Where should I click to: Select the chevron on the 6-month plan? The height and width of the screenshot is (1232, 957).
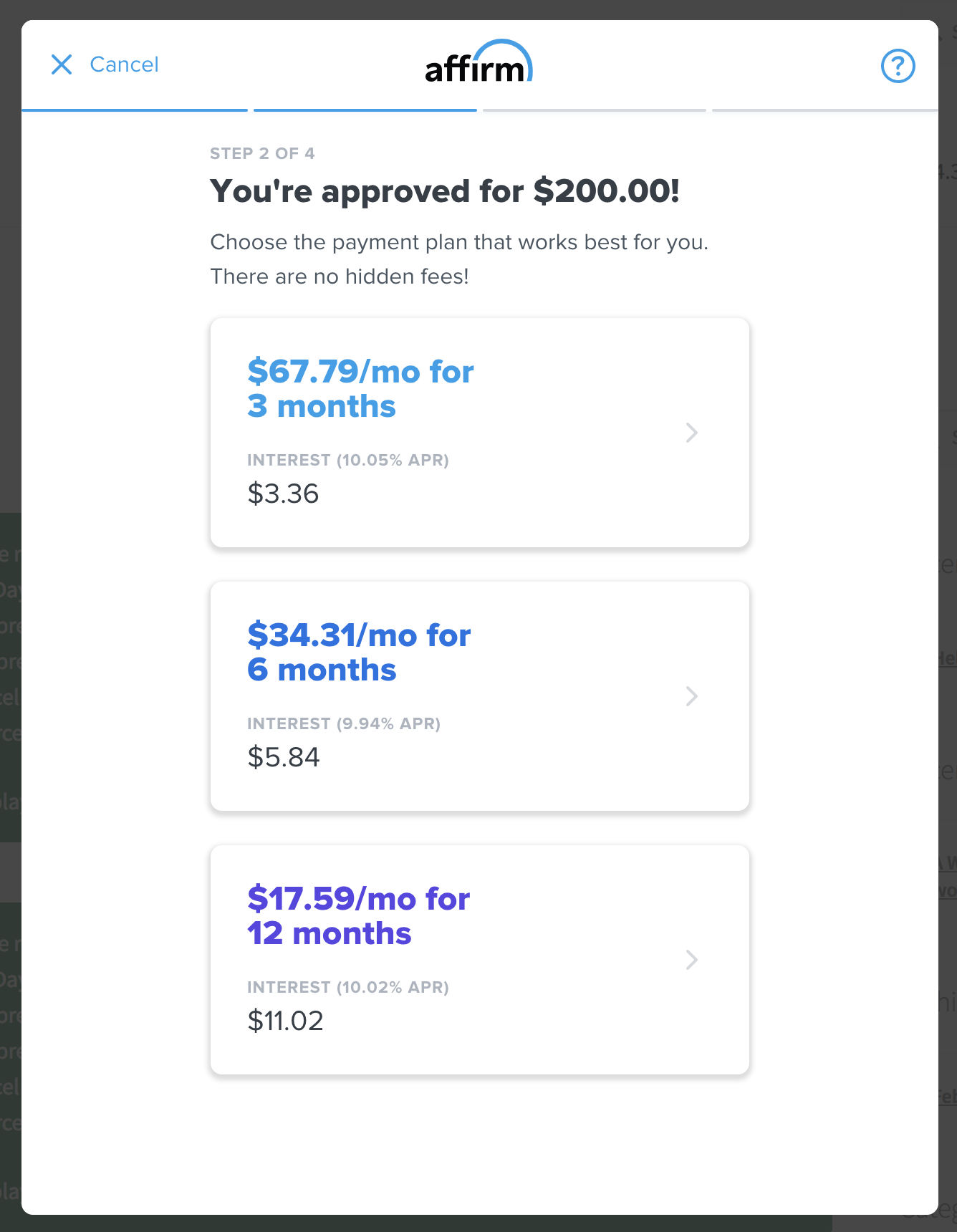[691, 696]
